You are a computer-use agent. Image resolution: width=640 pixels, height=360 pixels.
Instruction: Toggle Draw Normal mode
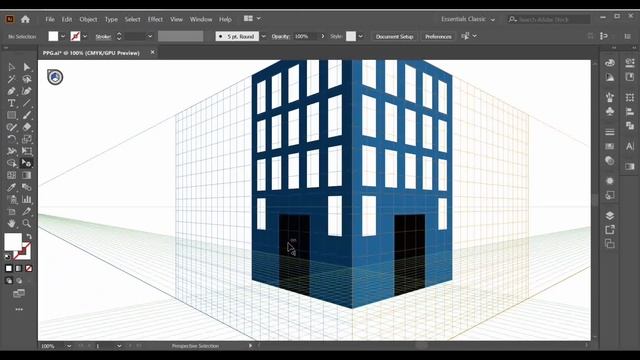9,280
